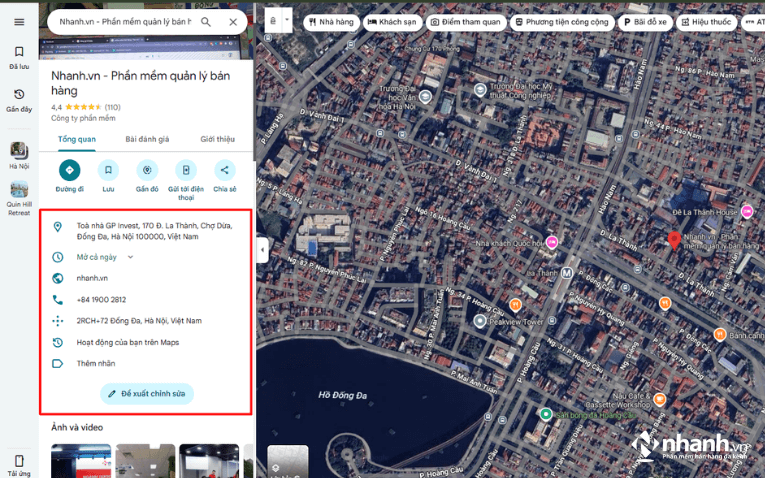Image resolution: width=765 pixels, height=478 pixels.
Task: Click the Nâu Cafe & Cassette Workshop marker
Action: [x=659, y=399]
